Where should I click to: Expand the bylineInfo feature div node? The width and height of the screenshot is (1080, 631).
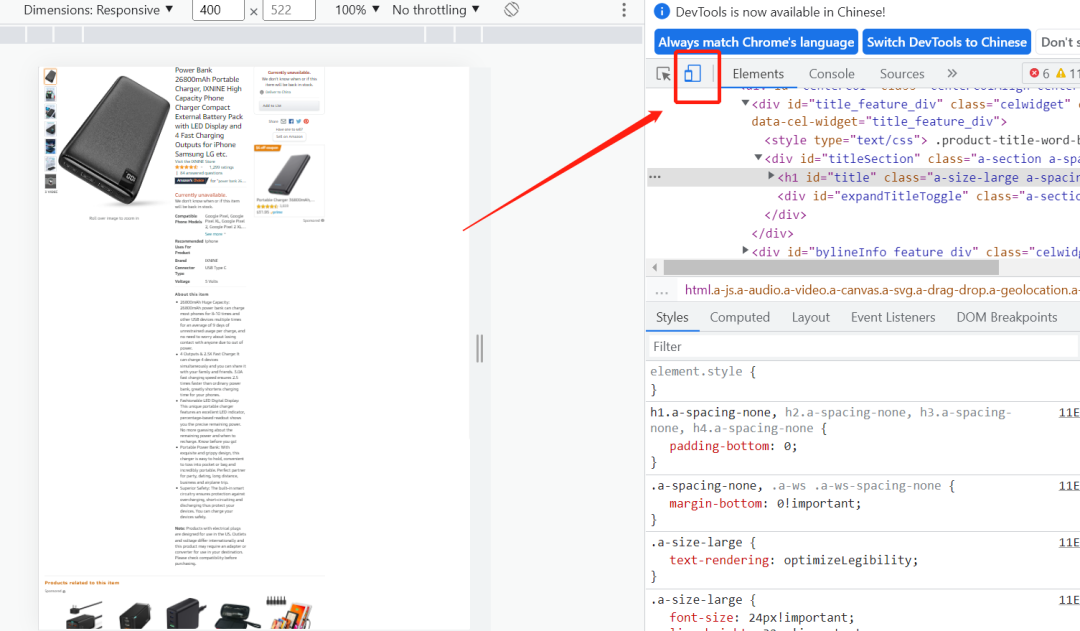click(x=745, y=251)
